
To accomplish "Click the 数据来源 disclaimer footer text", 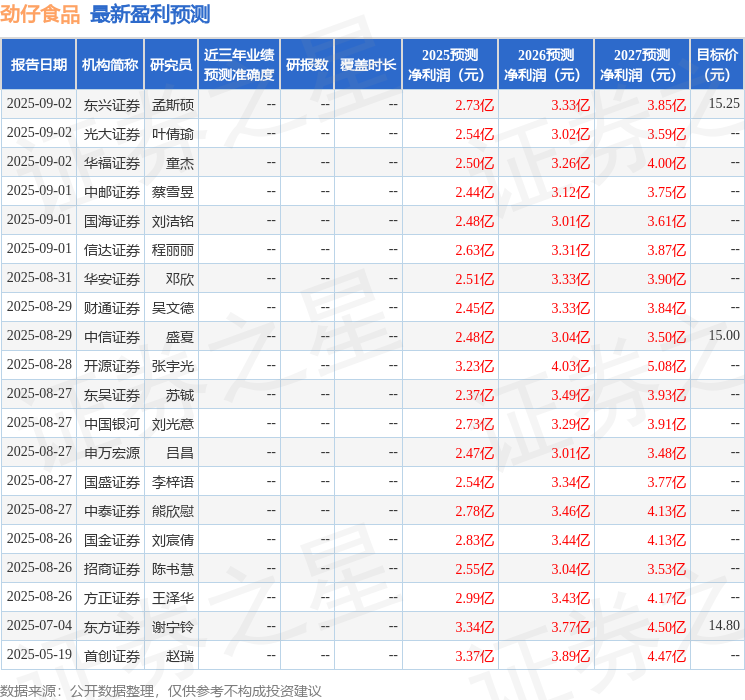I will coord(161,690).
